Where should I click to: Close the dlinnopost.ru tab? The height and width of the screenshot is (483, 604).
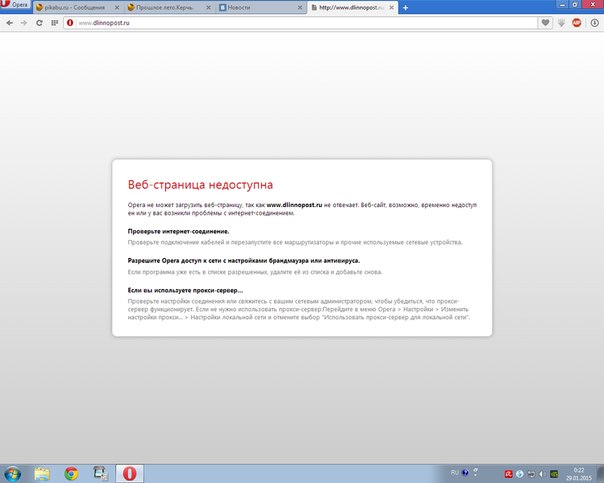click(391, 8)
